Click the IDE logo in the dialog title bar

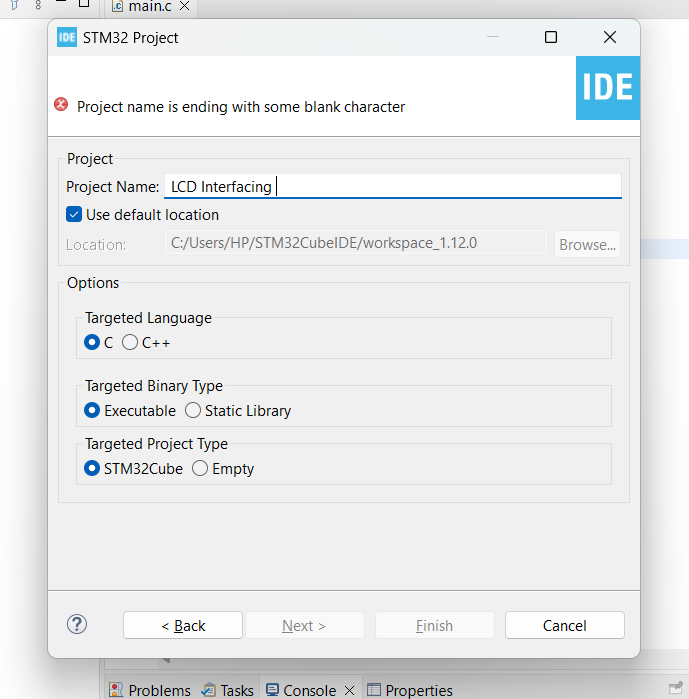coord(67,37)
